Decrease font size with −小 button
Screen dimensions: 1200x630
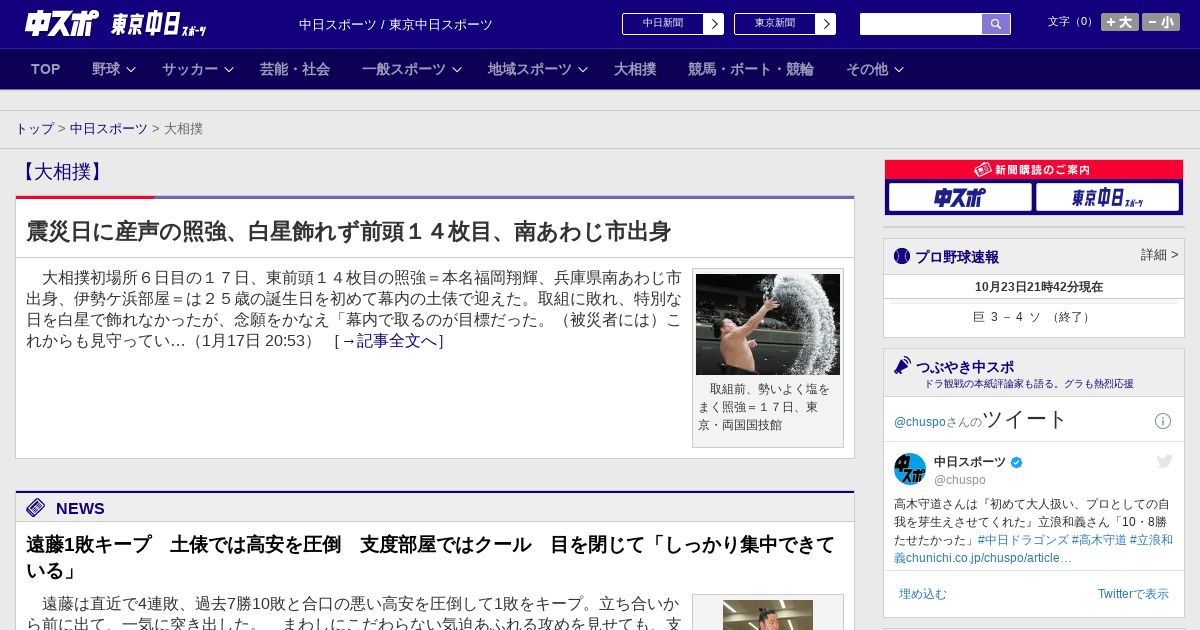pyautogui.click(x=1161, y=22)
